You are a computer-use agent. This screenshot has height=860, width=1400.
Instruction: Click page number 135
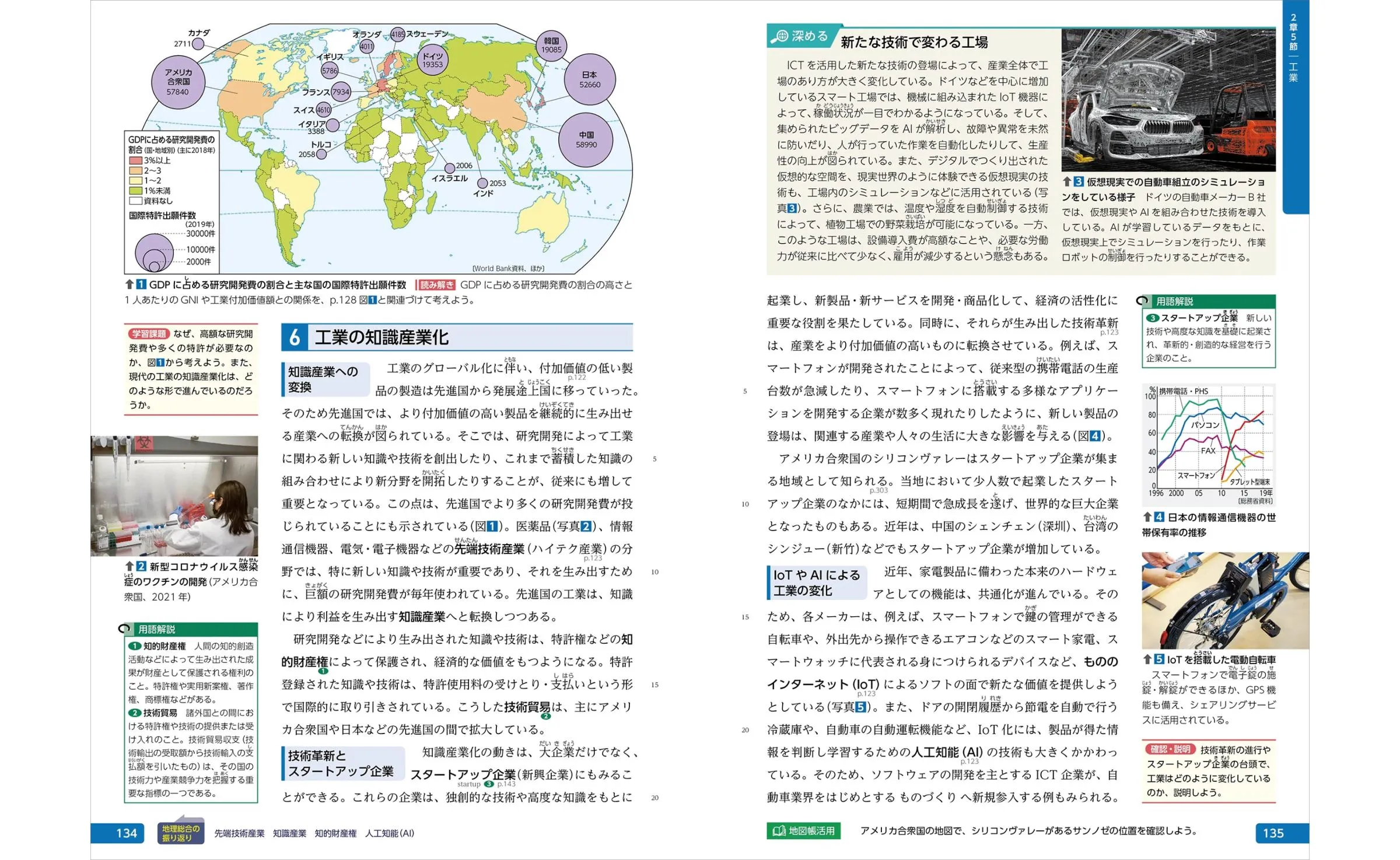[1272, 833]
